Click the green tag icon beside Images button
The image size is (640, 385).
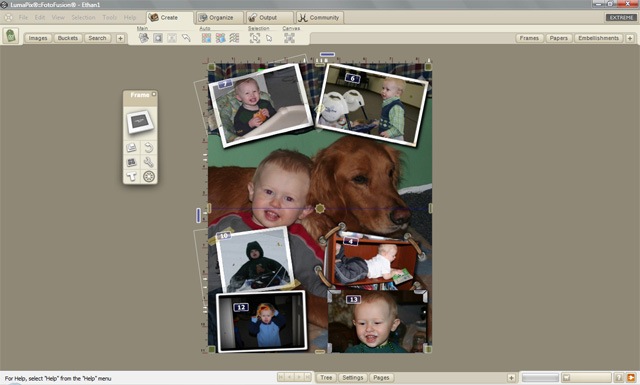(11, 36)
